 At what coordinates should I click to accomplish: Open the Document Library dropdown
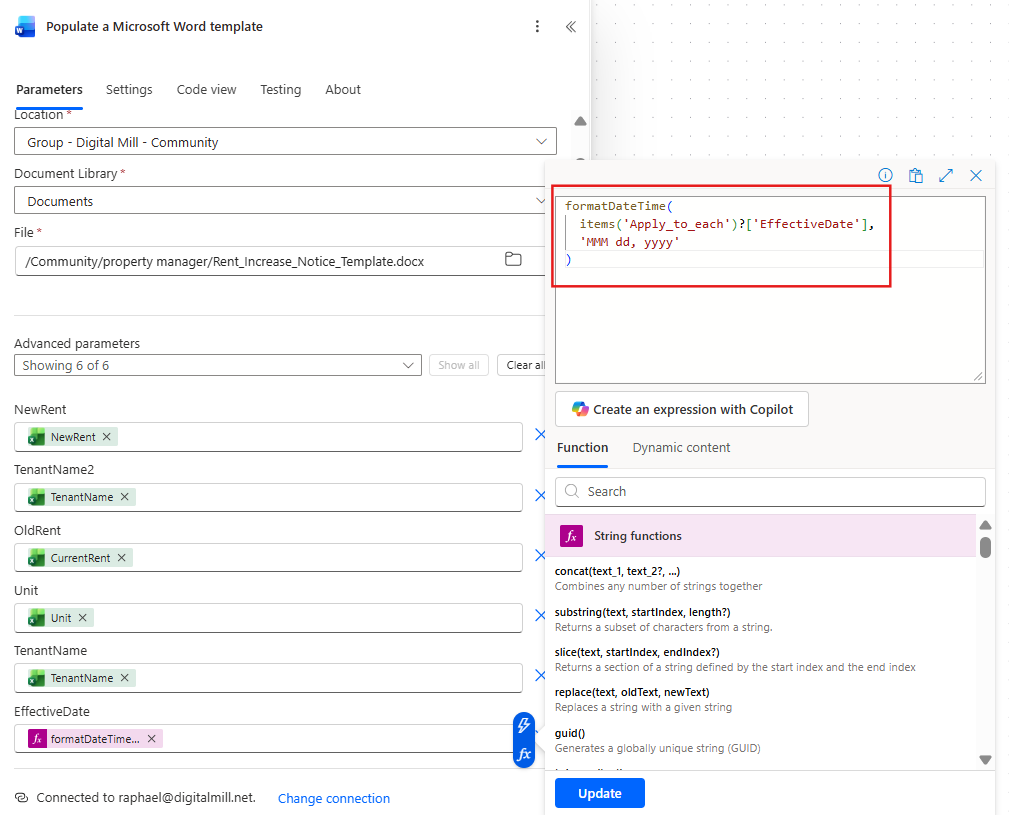point(280,201)
